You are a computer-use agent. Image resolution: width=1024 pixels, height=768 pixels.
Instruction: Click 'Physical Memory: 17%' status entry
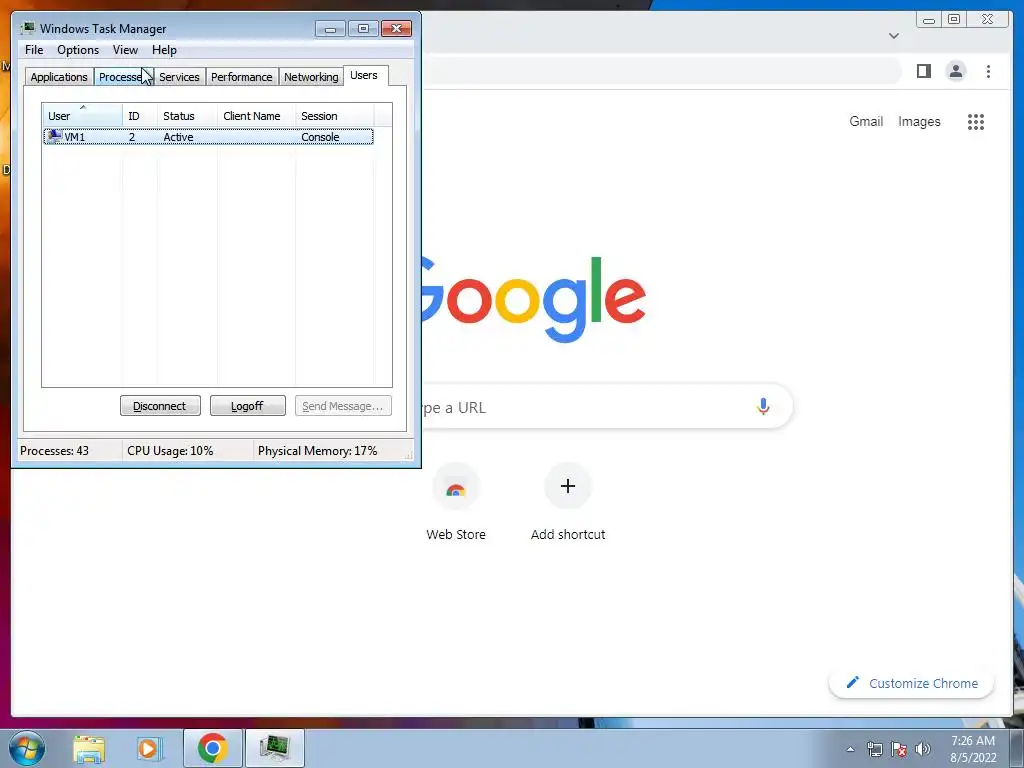(x=317, y=451)
